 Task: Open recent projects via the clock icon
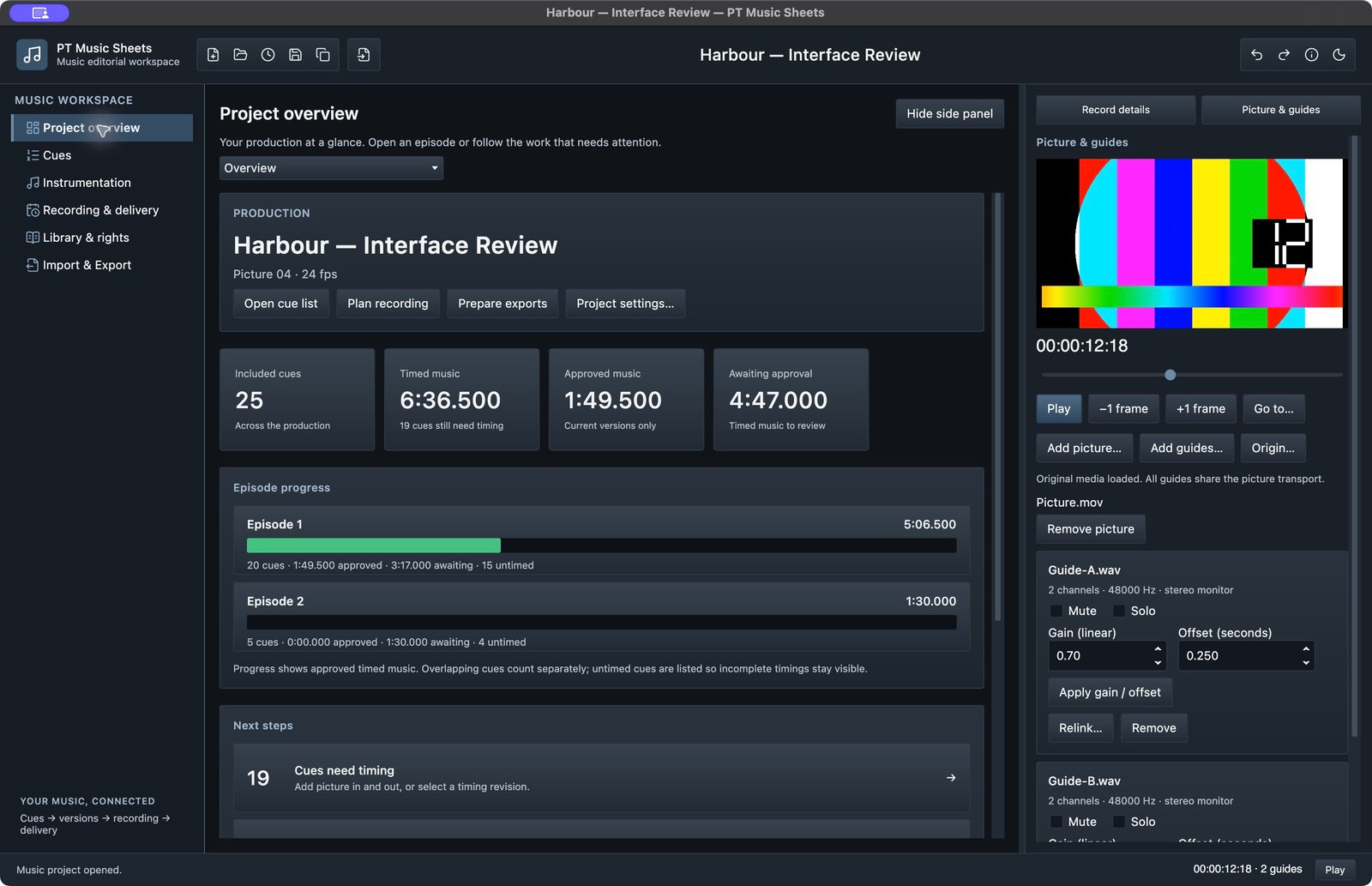[268, 55]
